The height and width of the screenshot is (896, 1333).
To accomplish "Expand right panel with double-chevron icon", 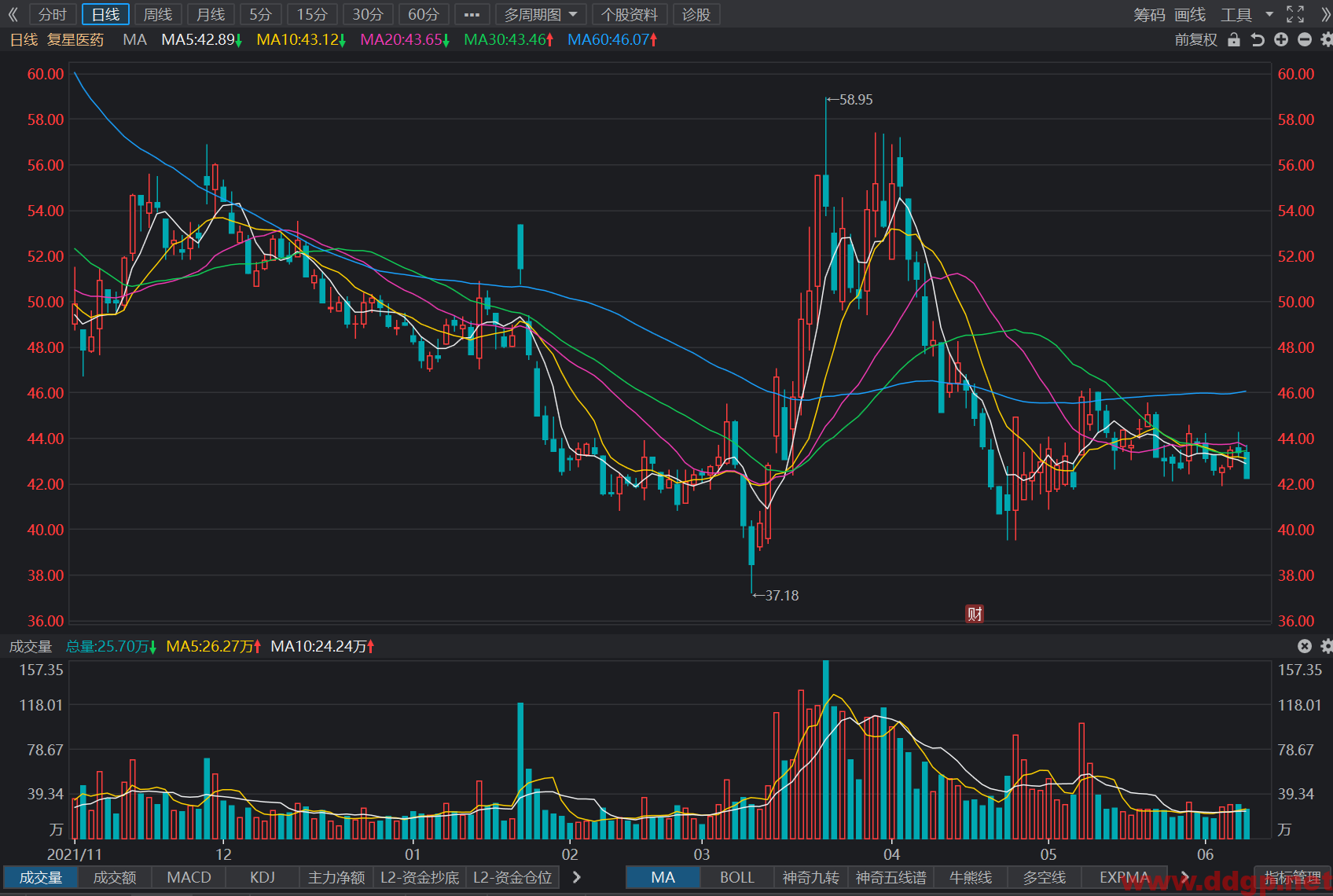I will pos(1325,14).
